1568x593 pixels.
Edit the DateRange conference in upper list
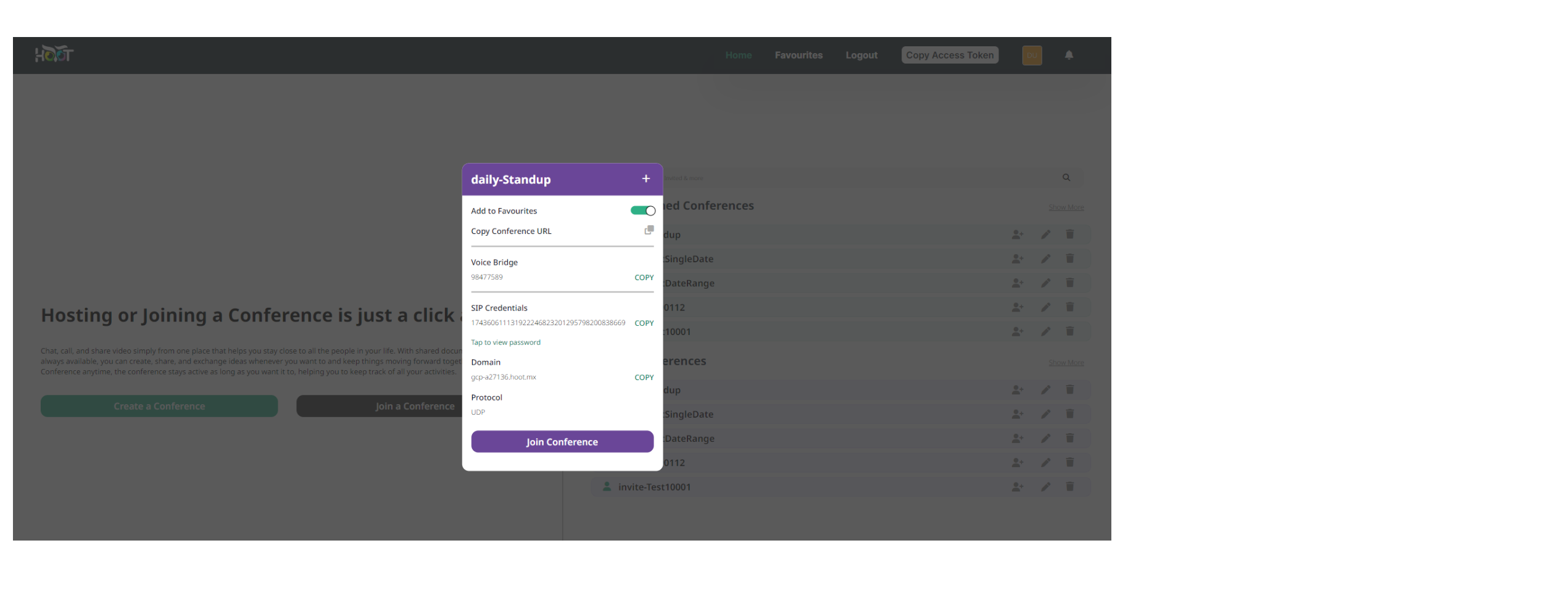click(x=1045, y=283)
